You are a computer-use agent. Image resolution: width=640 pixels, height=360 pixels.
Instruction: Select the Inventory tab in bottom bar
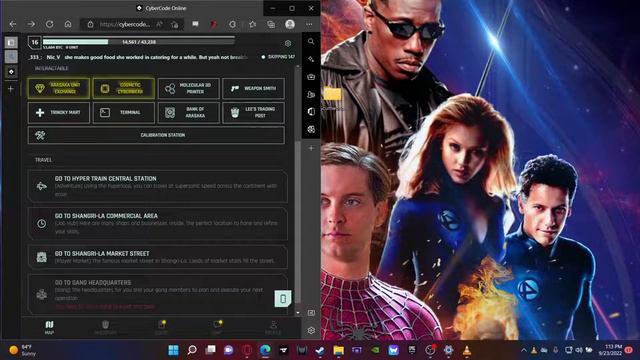[x=105, y=327]
